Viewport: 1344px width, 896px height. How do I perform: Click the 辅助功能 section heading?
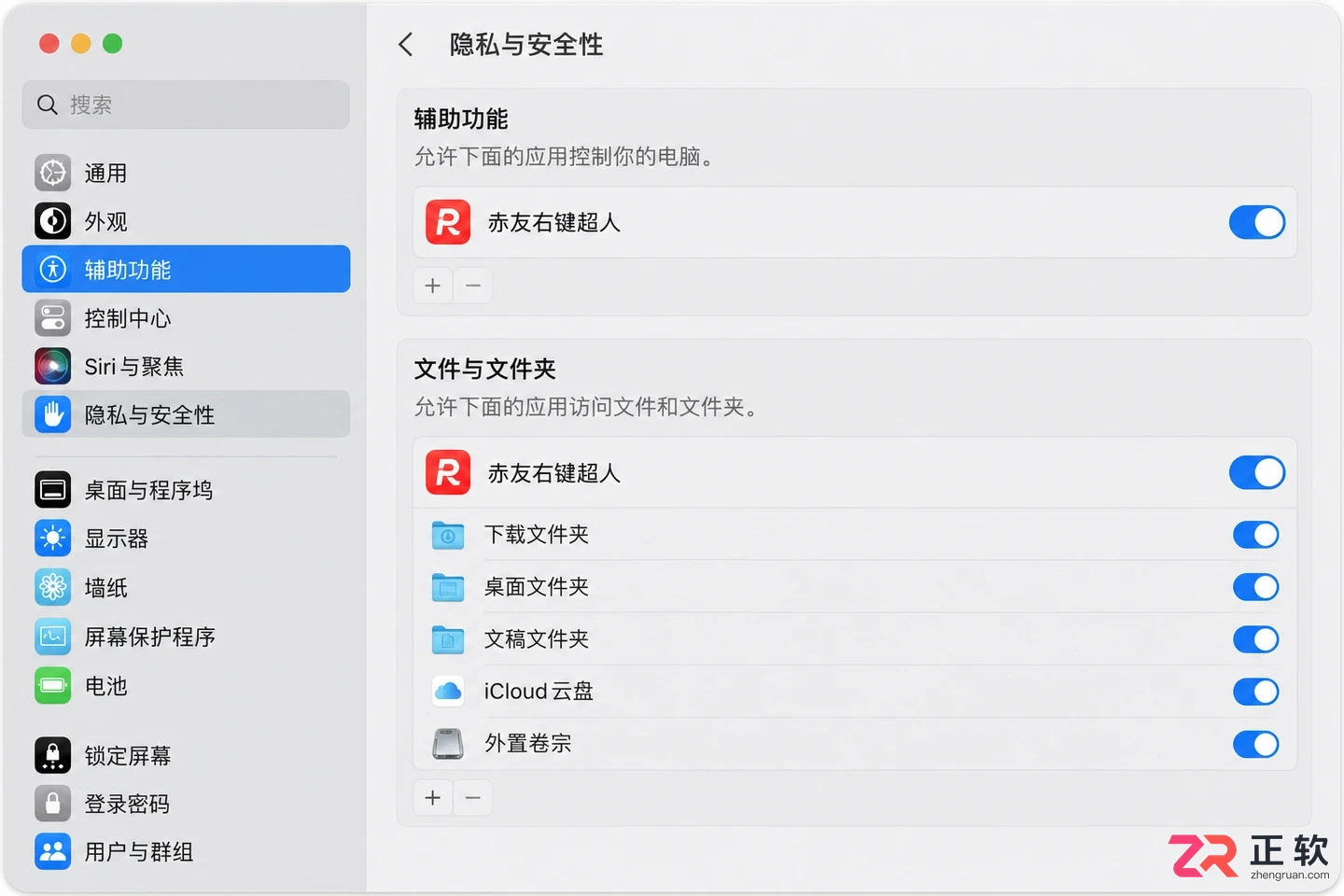pos(461,119)
